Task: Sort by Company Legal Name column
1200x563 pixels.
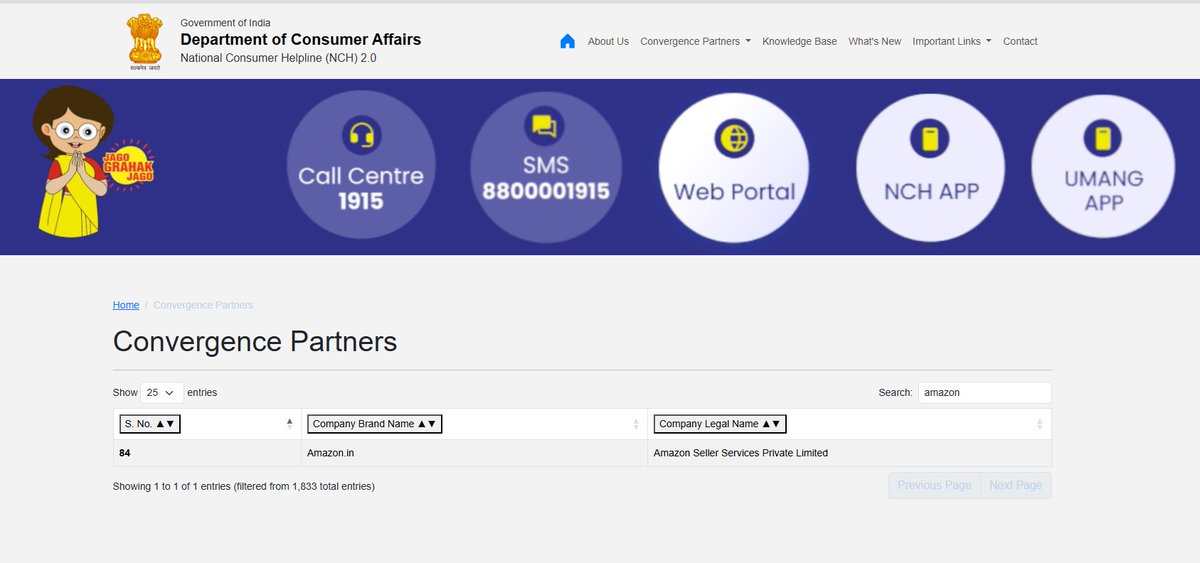Action: point(720,424)
